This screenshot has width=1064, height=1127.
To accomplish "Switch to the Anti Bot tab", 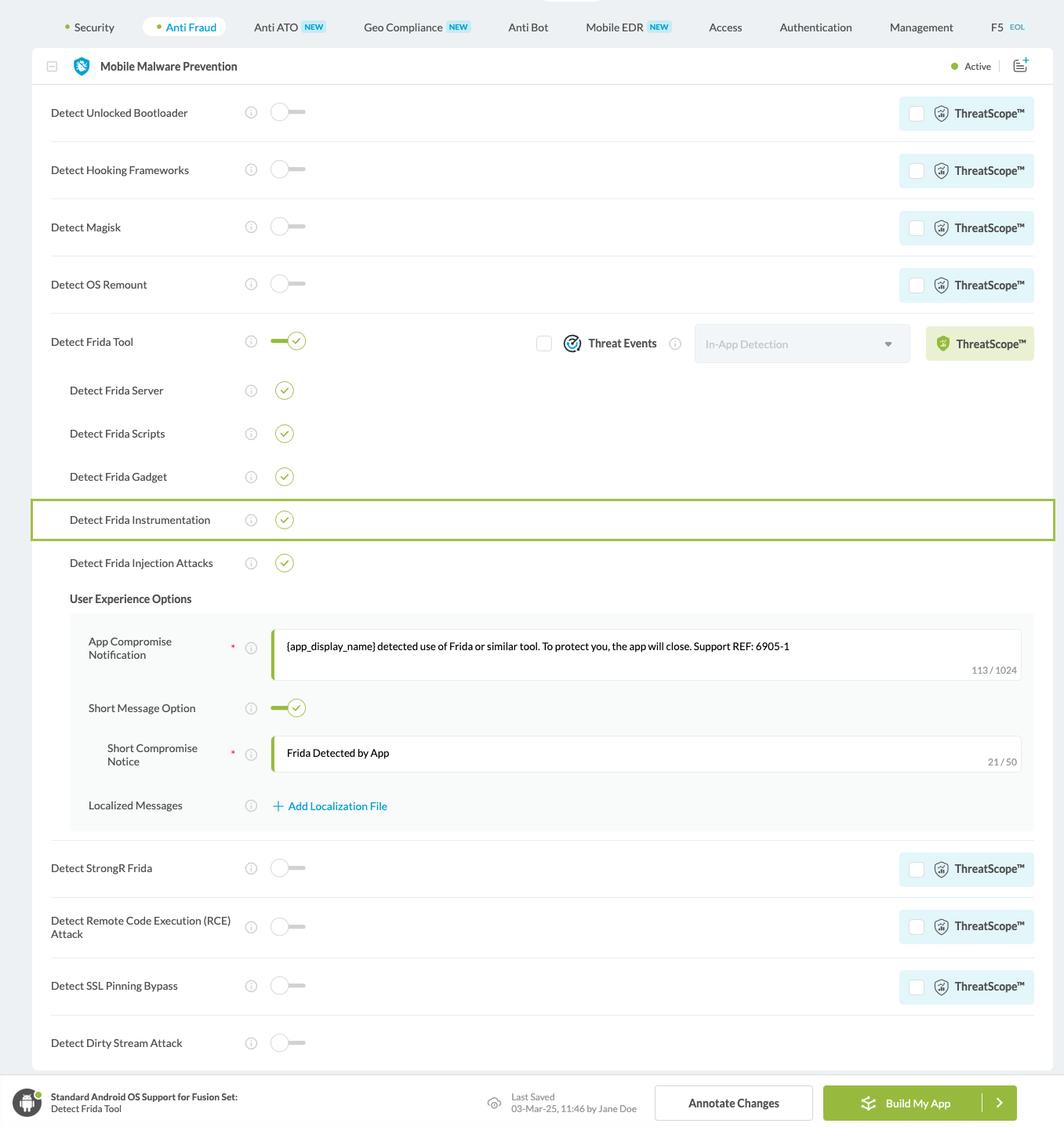I will (528, 27).
